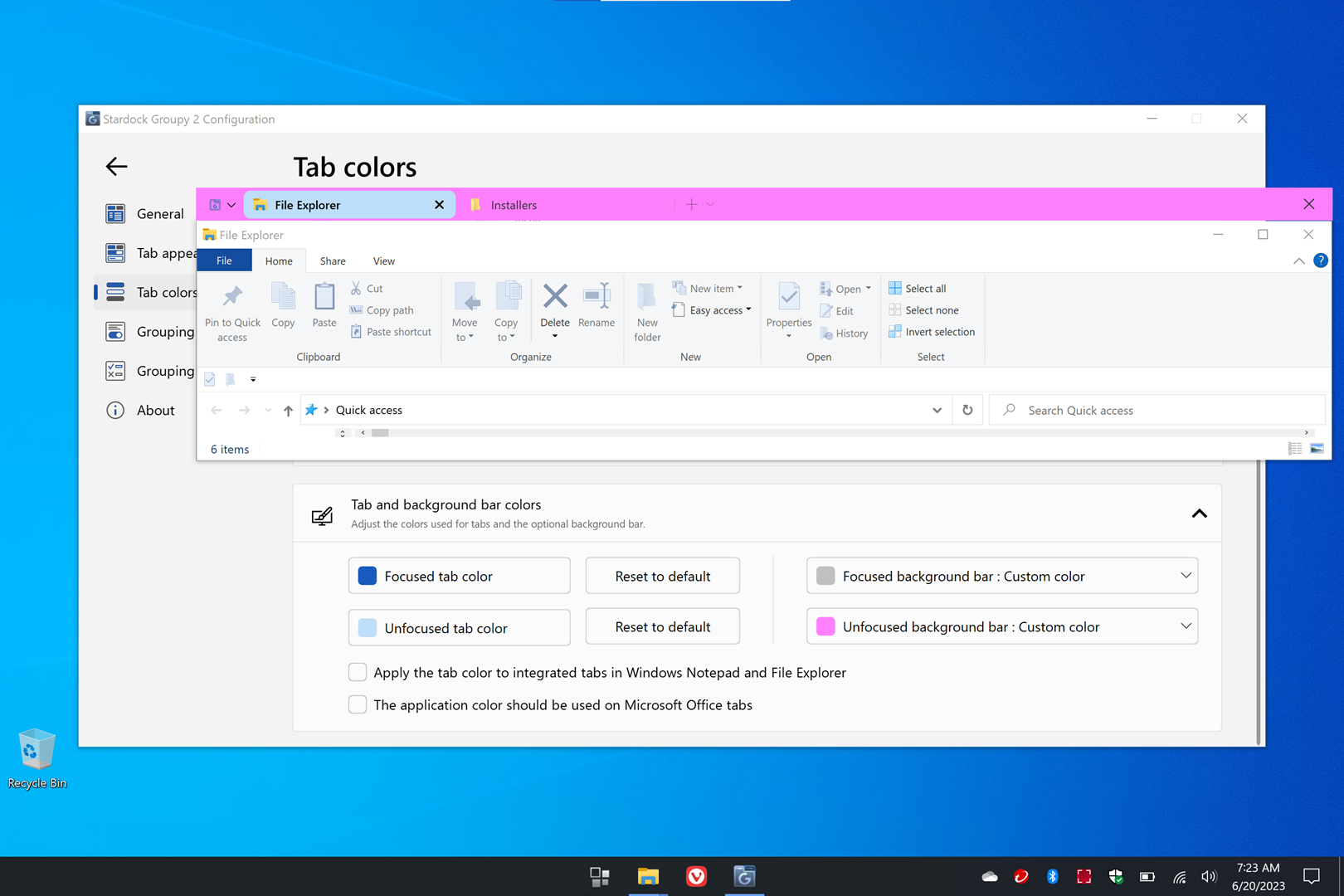Open Unfocused background bar color dropdown

1002,626
